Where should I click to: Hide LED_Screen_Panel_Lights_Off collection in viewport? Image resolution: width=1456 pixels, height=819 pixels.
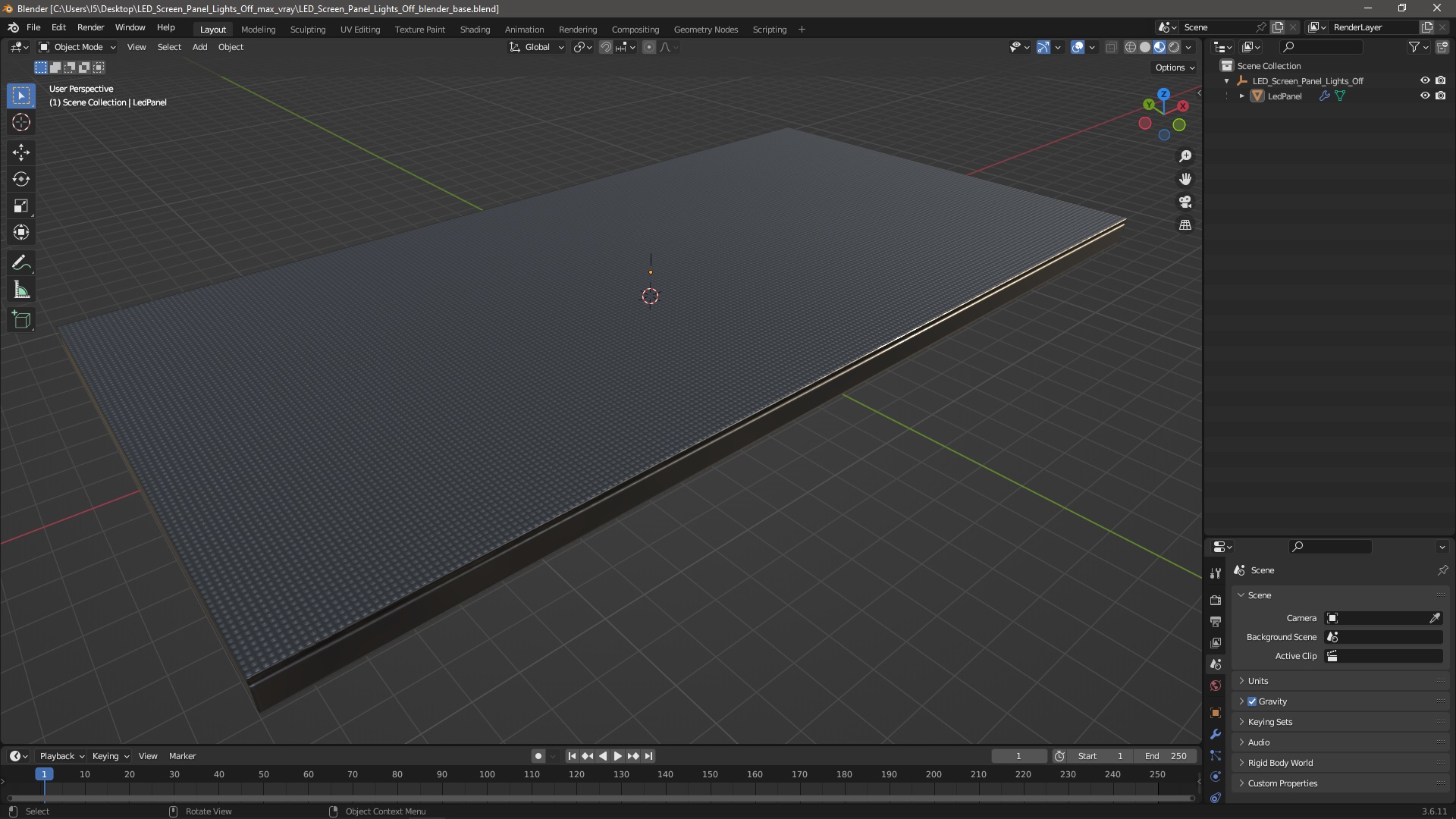(x=1424, y=80)
